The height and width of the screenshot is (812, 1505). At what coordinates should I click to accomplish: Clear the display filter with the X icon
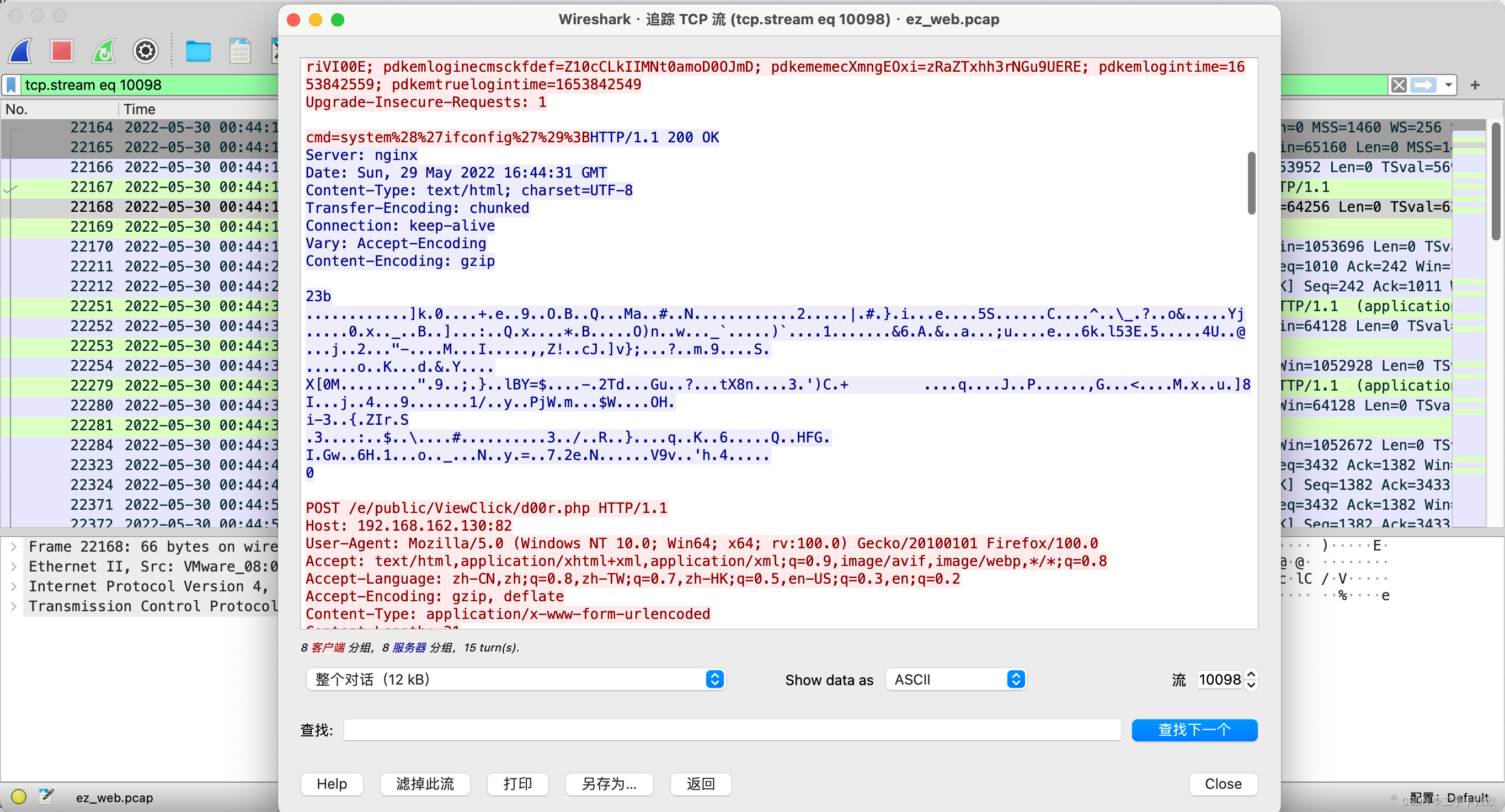tap(1399, 86)
